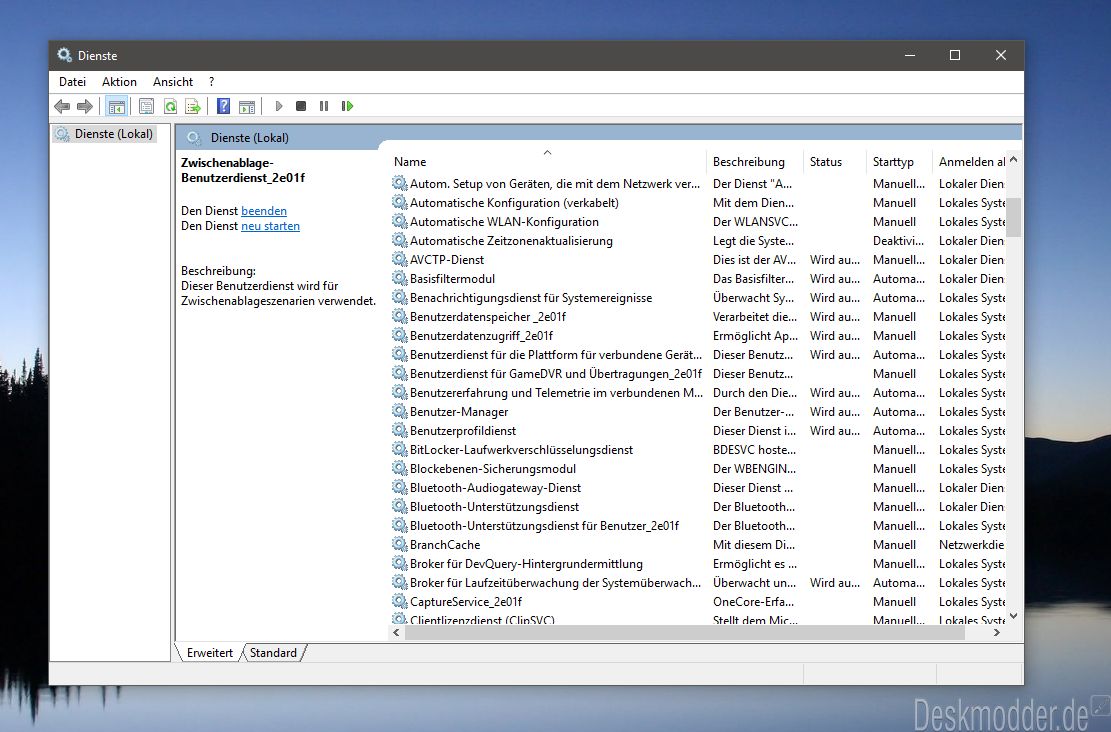Switch to the Standard tab

[273, 653]
